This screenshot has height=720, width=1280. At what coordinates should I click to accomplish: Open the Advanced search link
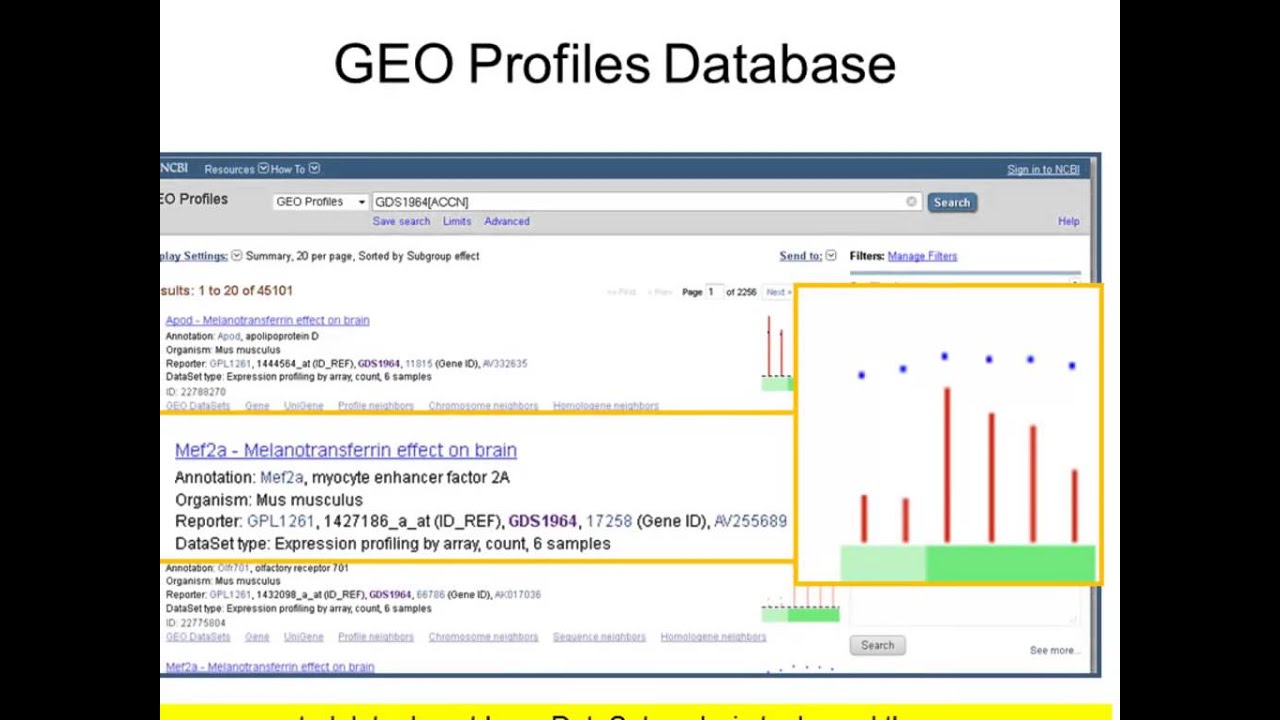pyautogui.click(x=507, y=221)
